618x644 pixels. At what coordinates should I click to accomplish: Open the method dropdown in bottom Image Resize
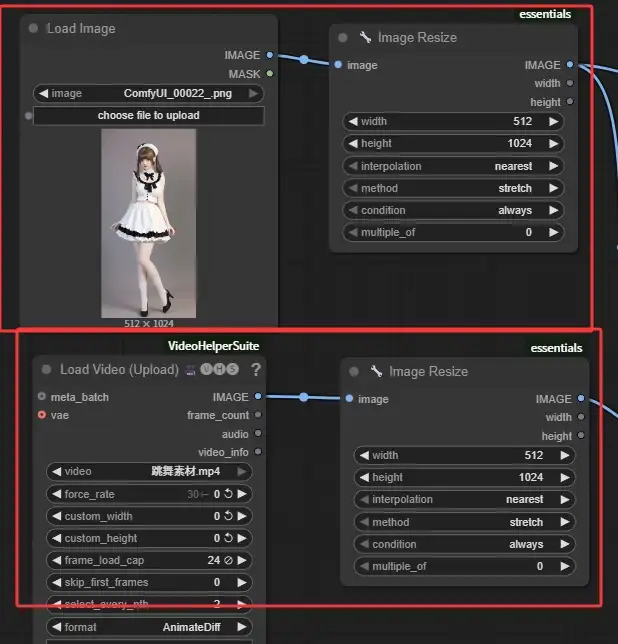463,522
